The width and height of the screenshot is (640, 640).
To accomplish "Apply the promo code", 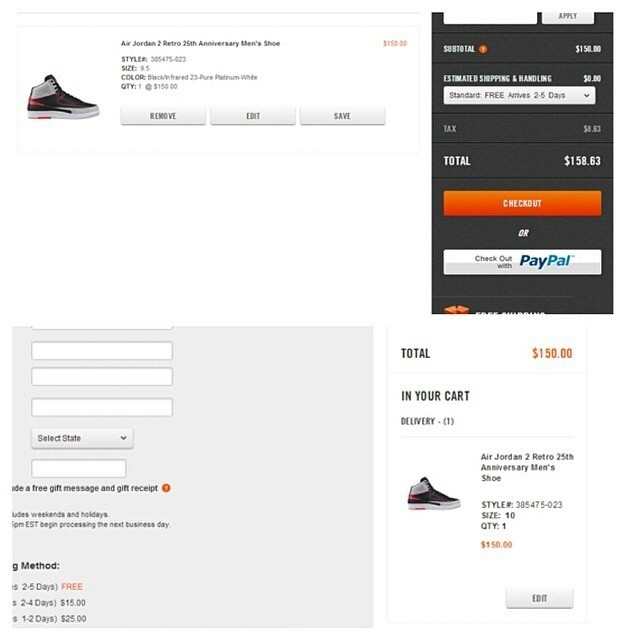I will pyautogui.click(x=568, y=18).
